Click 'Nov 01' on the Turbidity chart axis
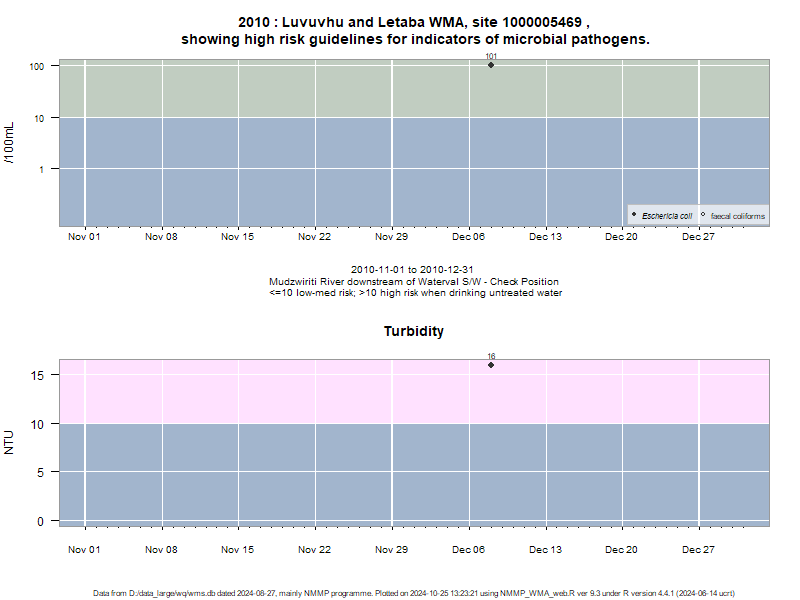 point(84,550)
